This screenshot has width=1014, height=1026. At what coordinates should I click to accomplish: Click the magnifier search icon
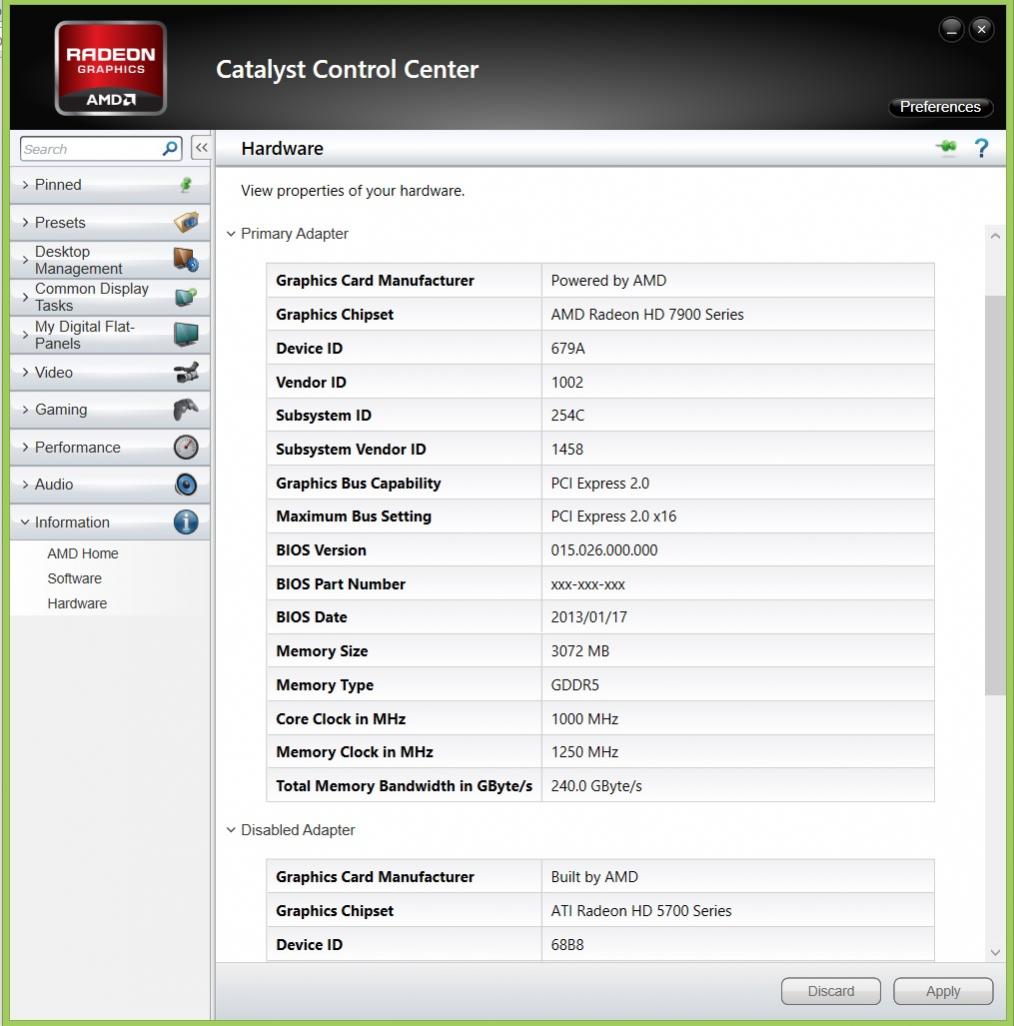pos(170,148)
